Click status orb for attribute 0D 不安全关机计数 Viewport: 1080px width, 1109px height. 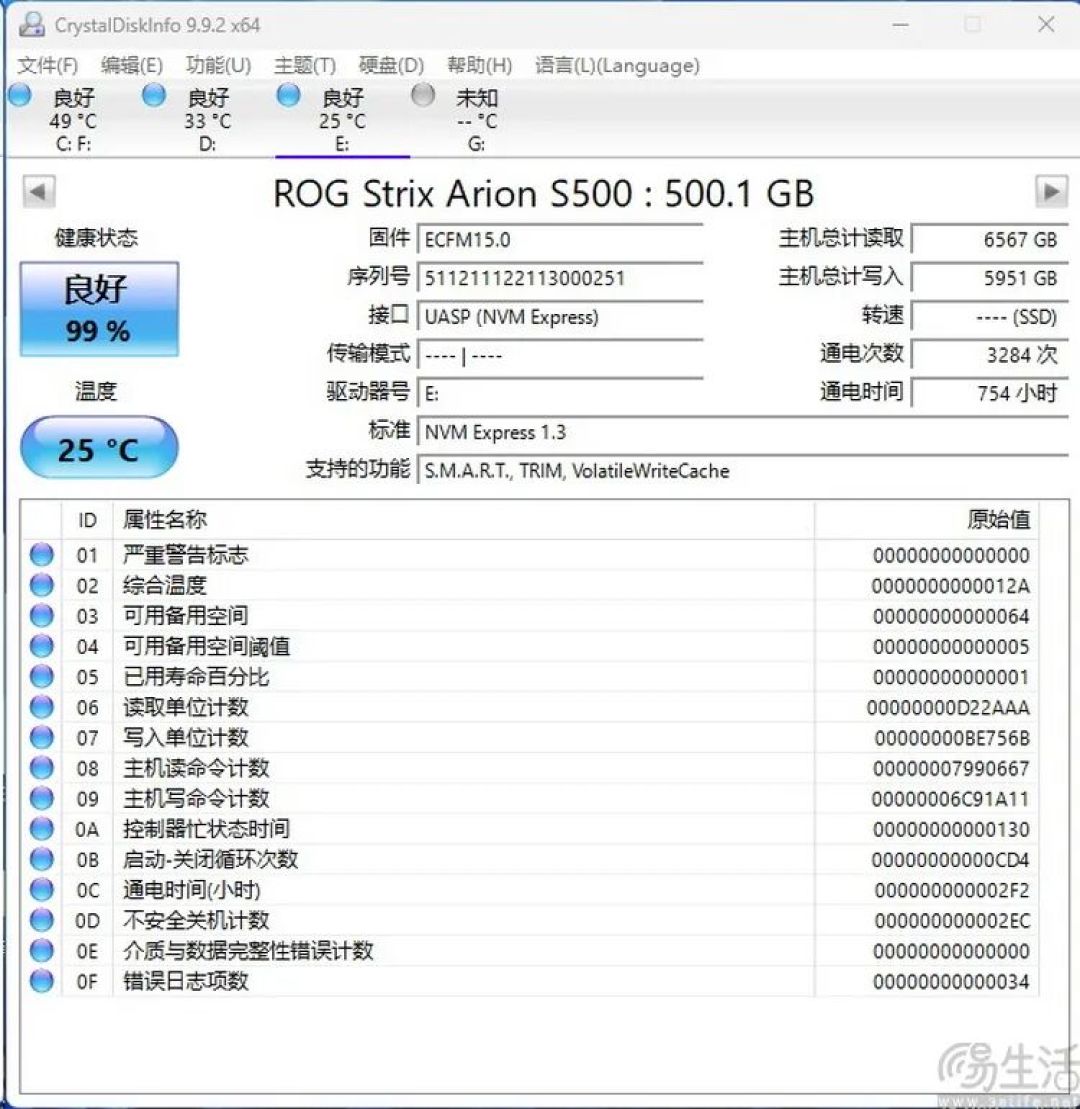42,919
